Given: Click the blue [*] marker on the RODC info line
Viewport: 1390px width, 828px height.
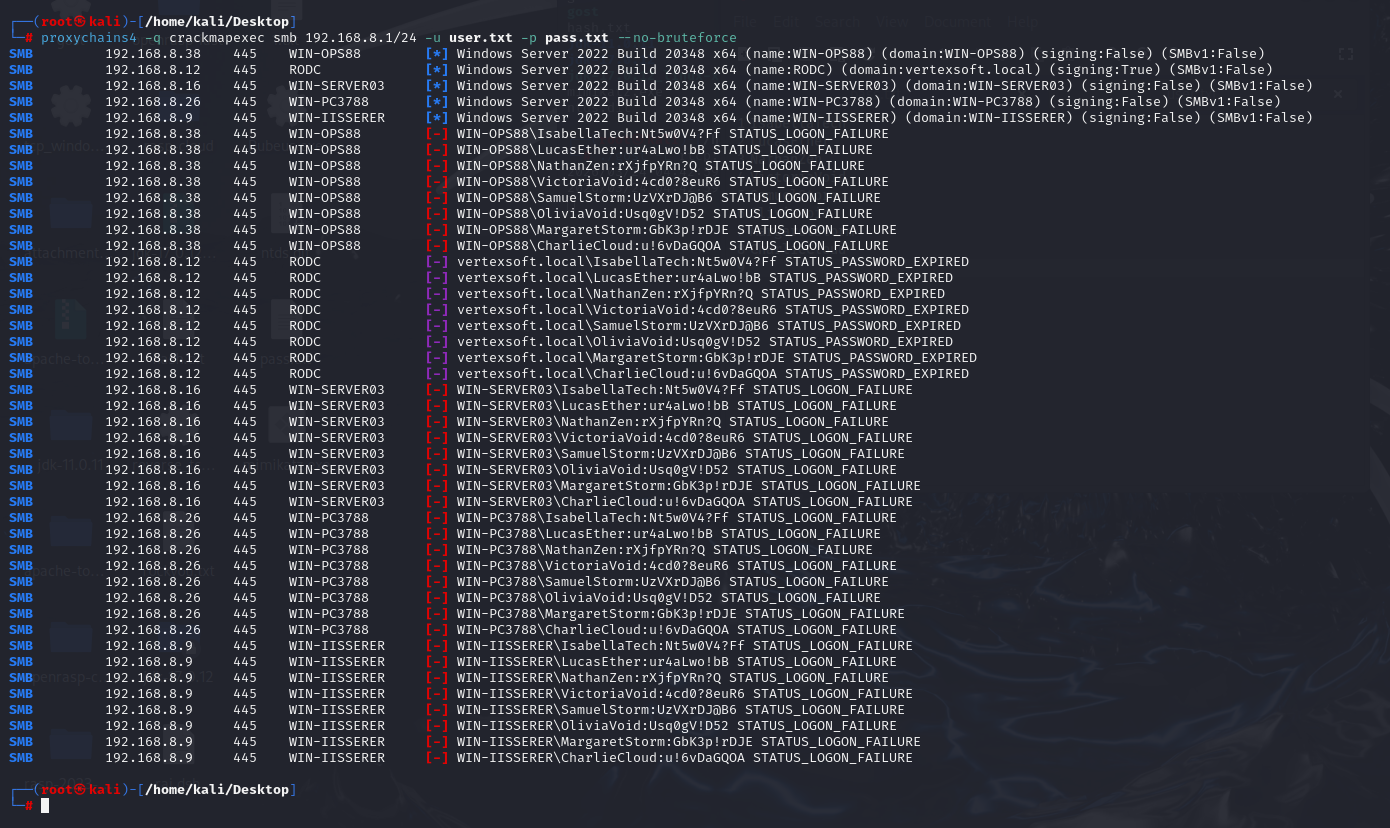Looking at the screenshot, I should 436,70.
